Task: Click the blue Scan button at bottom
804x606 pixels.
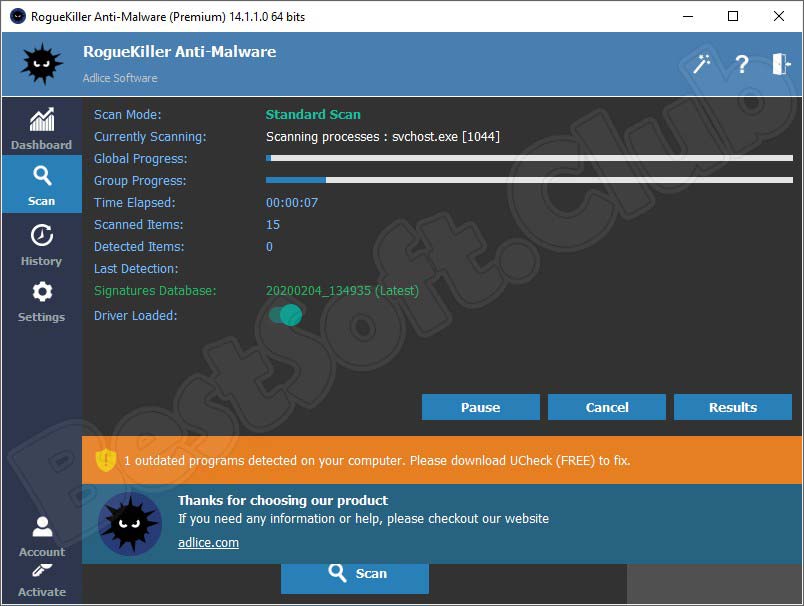Action: [x=355, y=573]
